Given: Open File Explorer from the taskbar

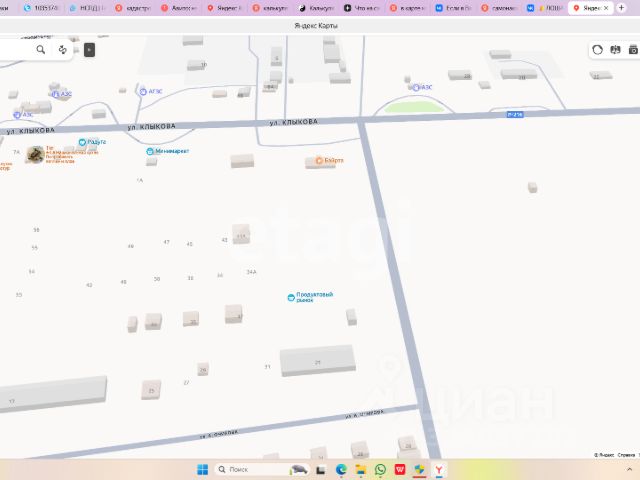Looking at the screenshot, I should click(x=360, y=470).
